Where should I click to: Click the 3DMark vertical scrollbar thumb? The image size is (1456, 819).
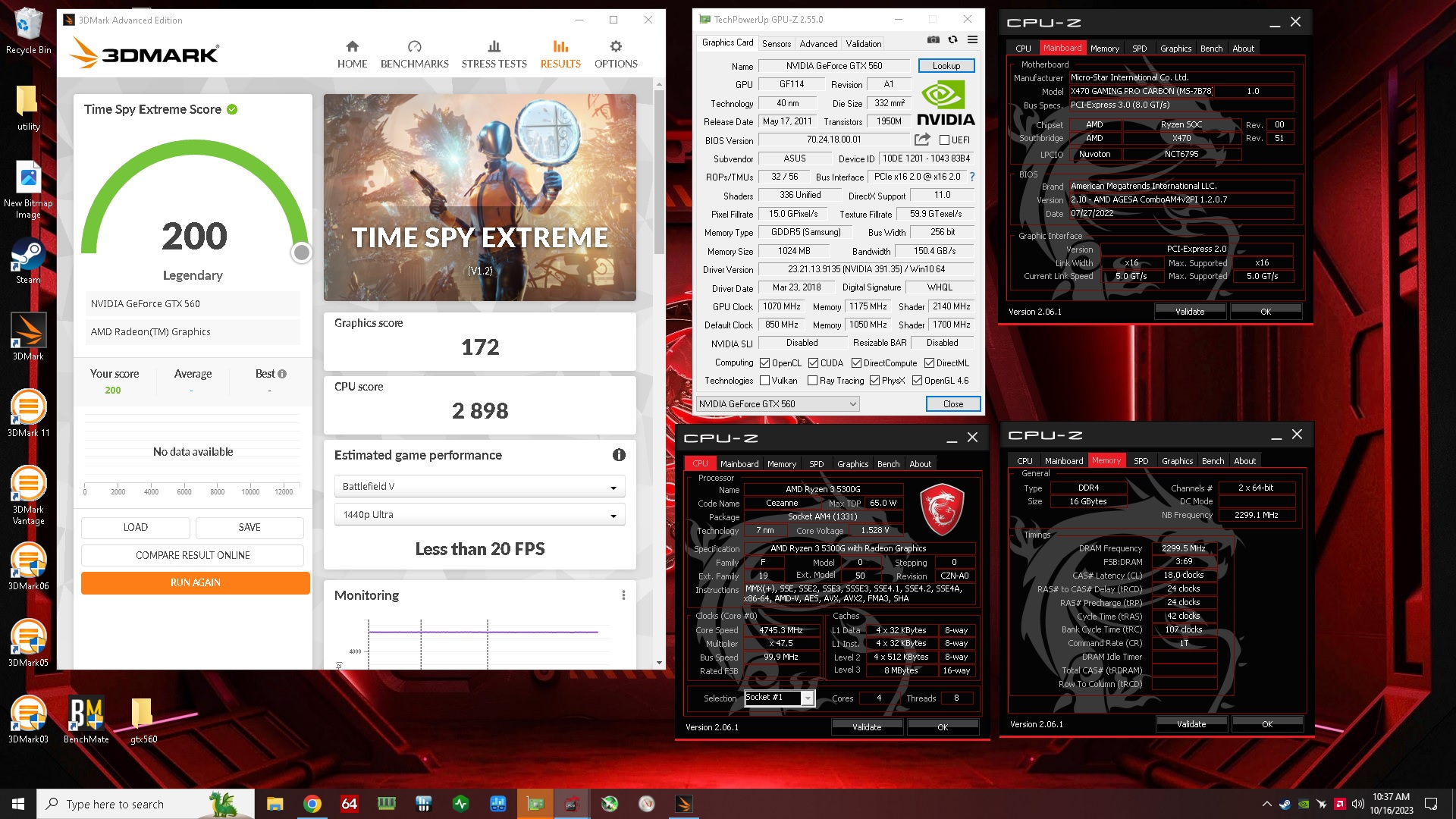tap(659, 171)
